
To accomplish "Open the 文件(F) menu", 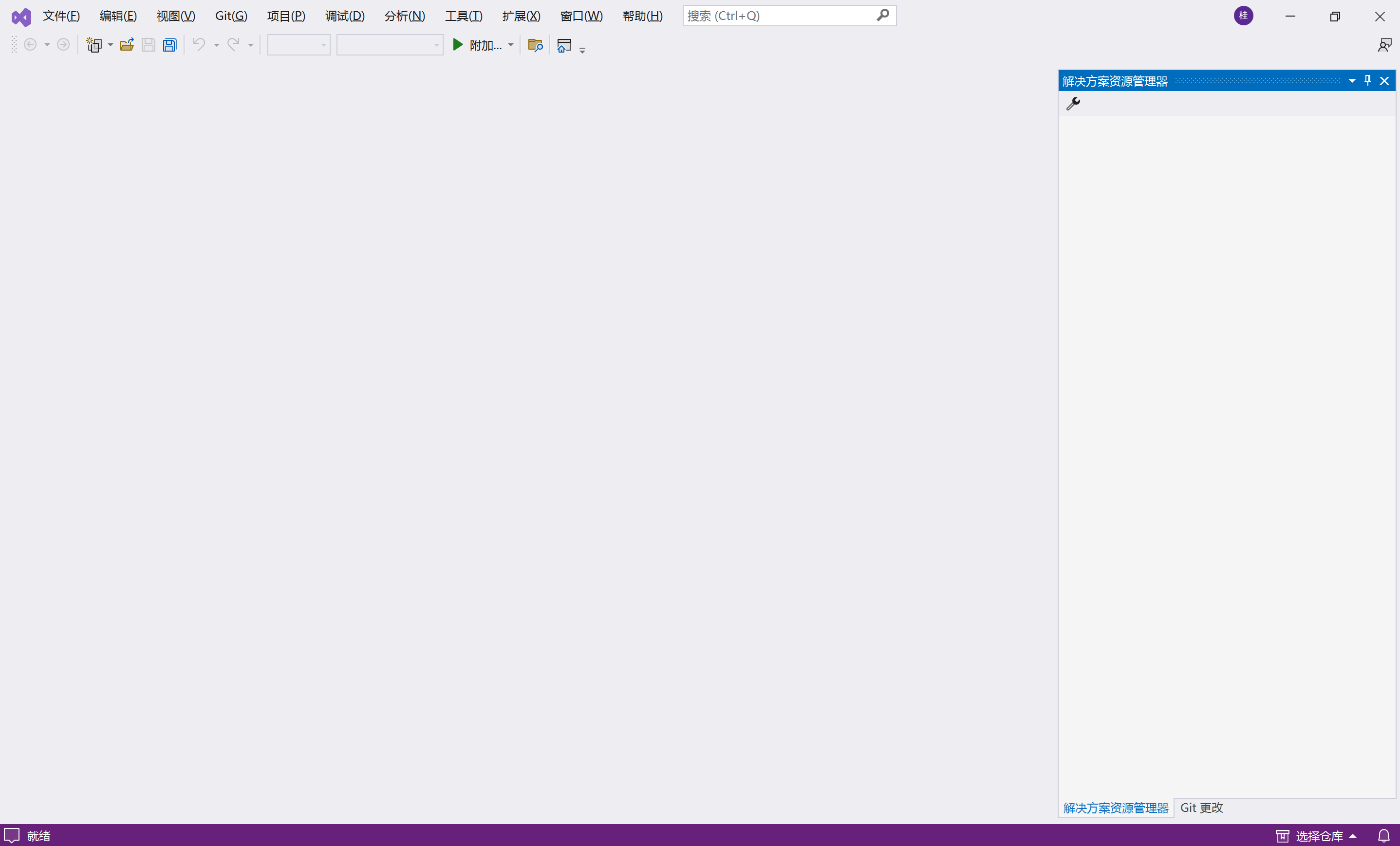I will point(61,16).
